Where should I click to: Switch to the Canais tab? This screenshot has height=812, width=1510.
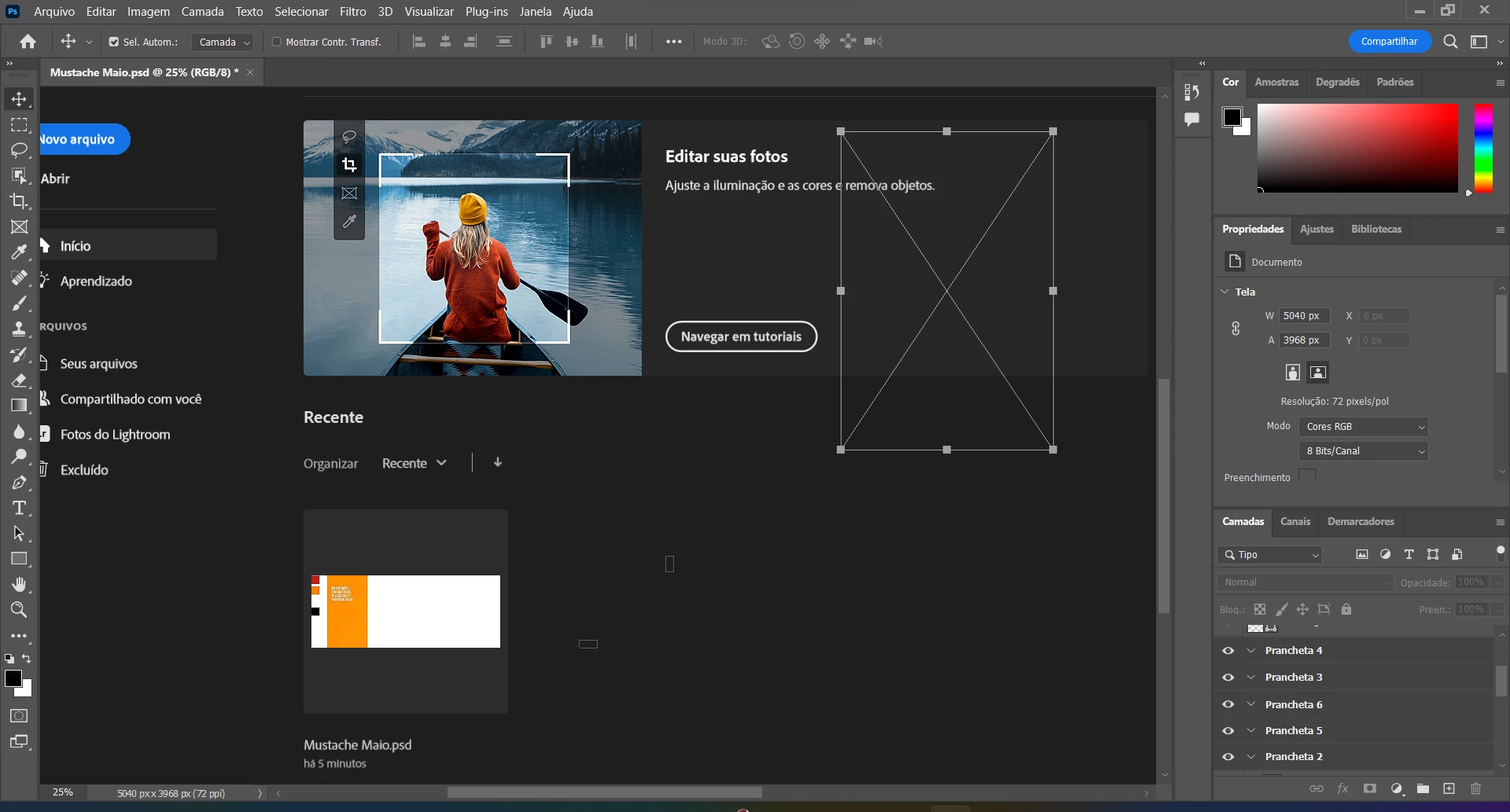[1295, 522]
